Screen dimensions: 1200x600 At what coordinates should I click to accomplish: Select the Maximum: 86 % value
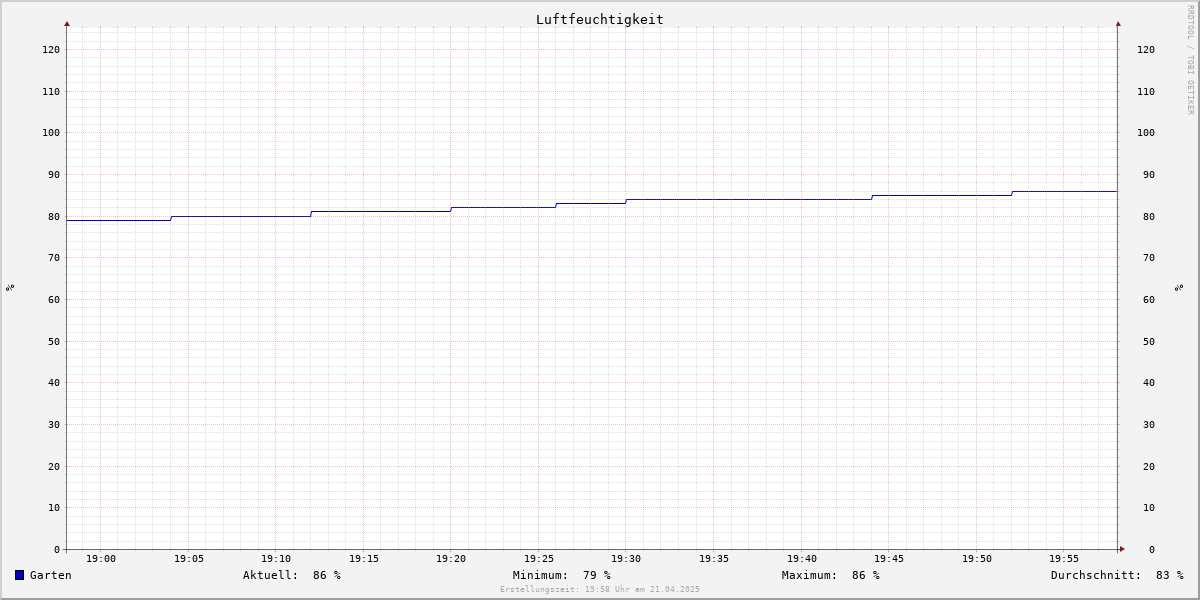tap(831, 575)
